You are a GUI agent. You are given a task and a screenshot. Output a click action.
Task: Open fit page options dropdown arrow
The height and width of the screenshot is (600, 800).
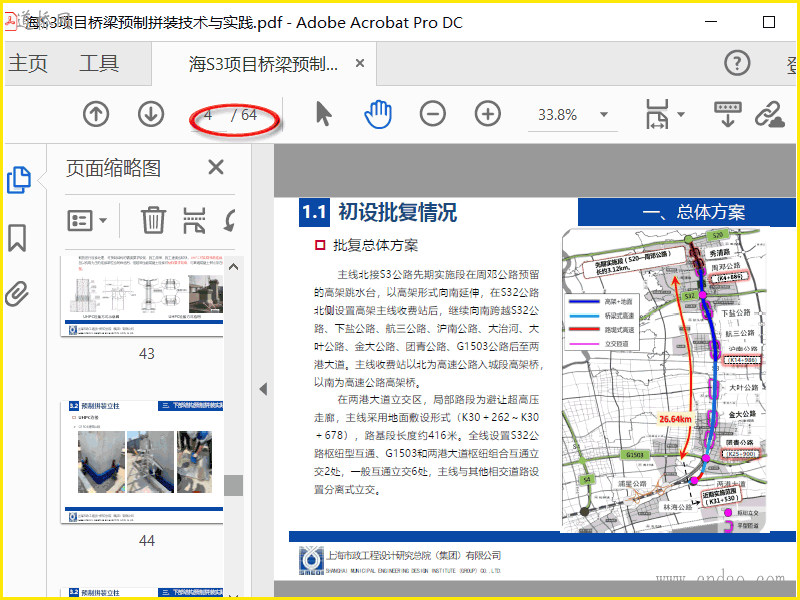pyautogui.click(x=681, y=114)
